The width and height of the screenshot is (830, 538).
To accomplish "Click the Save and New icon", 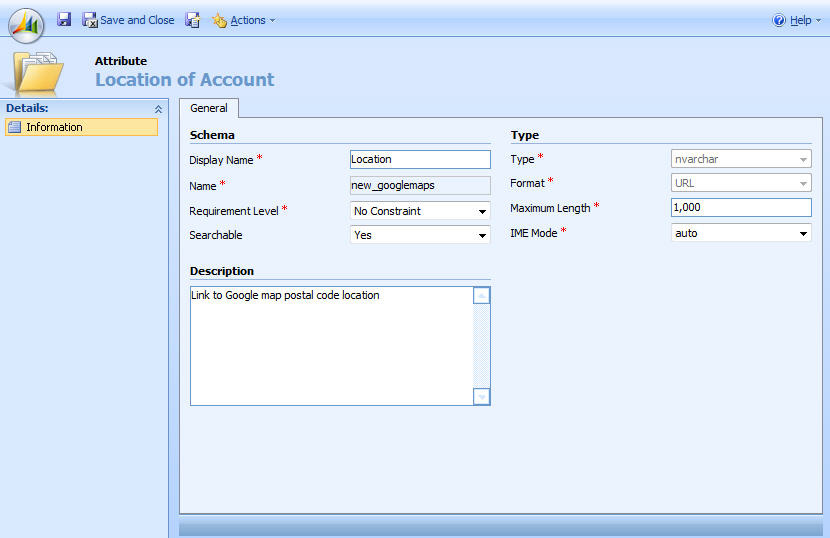I will pyautogui.click(x=193, y=20).
